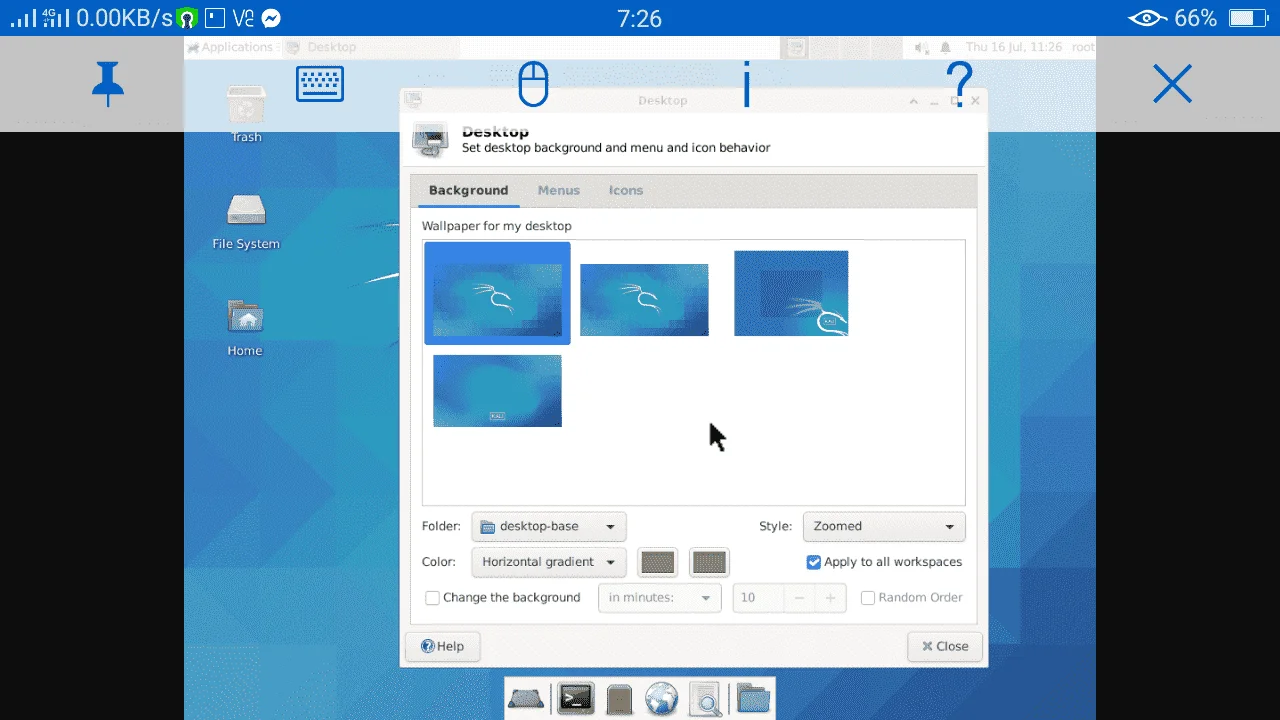Screen dimensions: 1280x720
Task: Enable Change the background checkbox
Action: (433, 598)
